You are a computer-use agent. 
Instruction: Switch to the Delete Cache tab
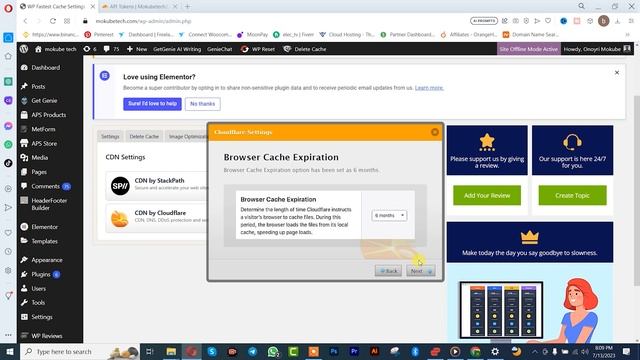[x=144, y=136]
